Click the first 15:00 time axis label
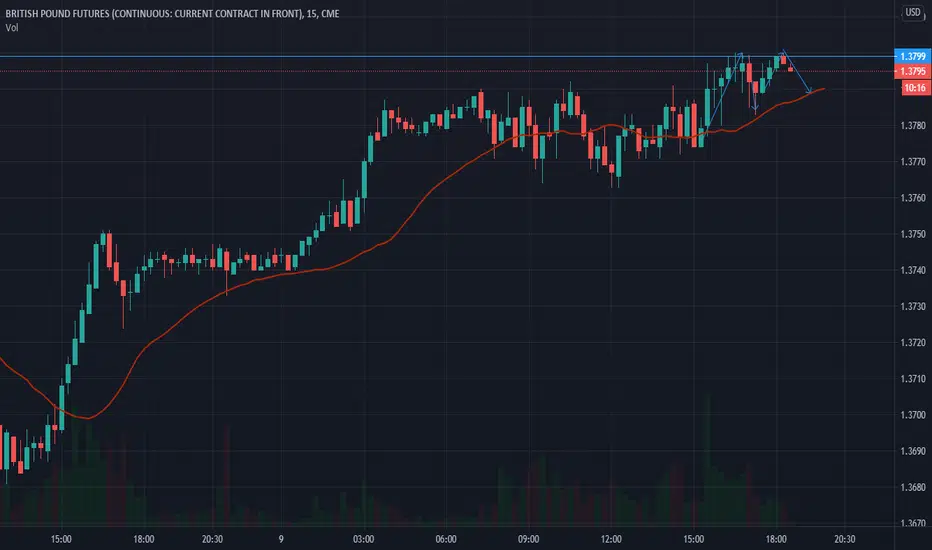 click(x=61, y=539)
